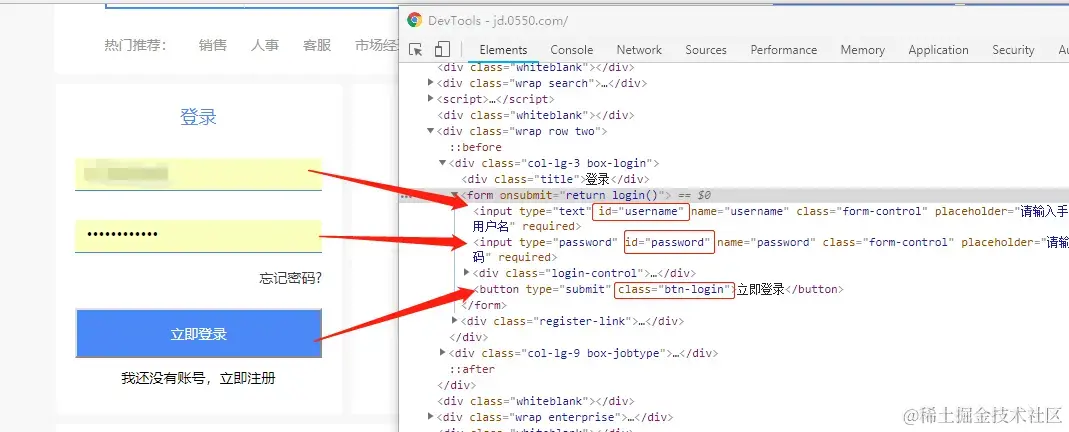Select the input id username line
This screenshot has height=432, width=1069.
point(770,218)
